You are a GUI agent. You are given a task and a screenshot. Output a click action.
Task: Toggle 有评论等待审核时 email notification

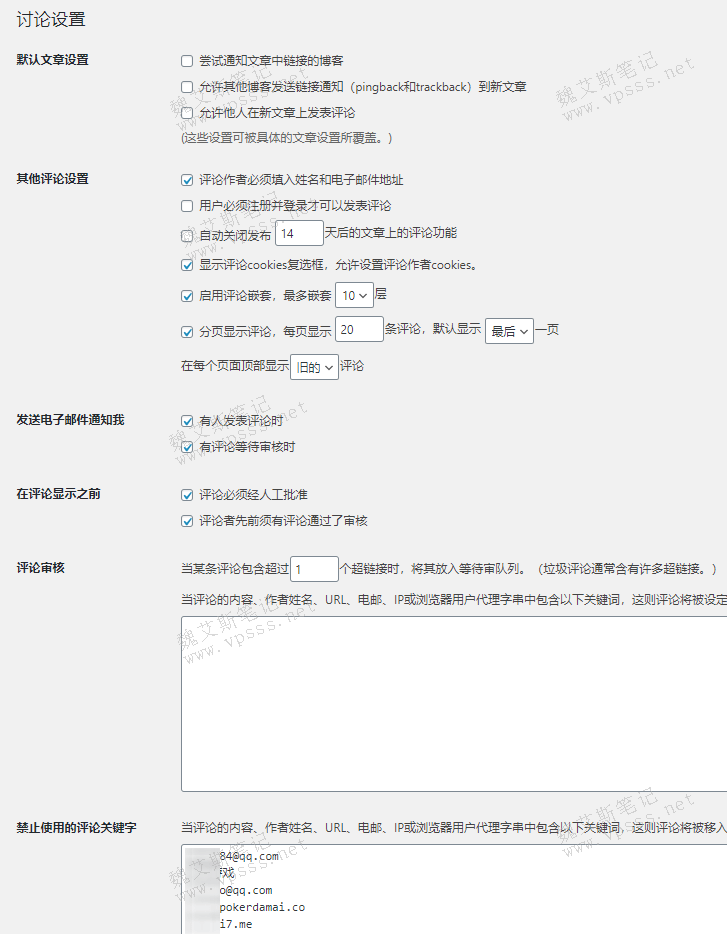pyautogui.click(x=187, y=447)
